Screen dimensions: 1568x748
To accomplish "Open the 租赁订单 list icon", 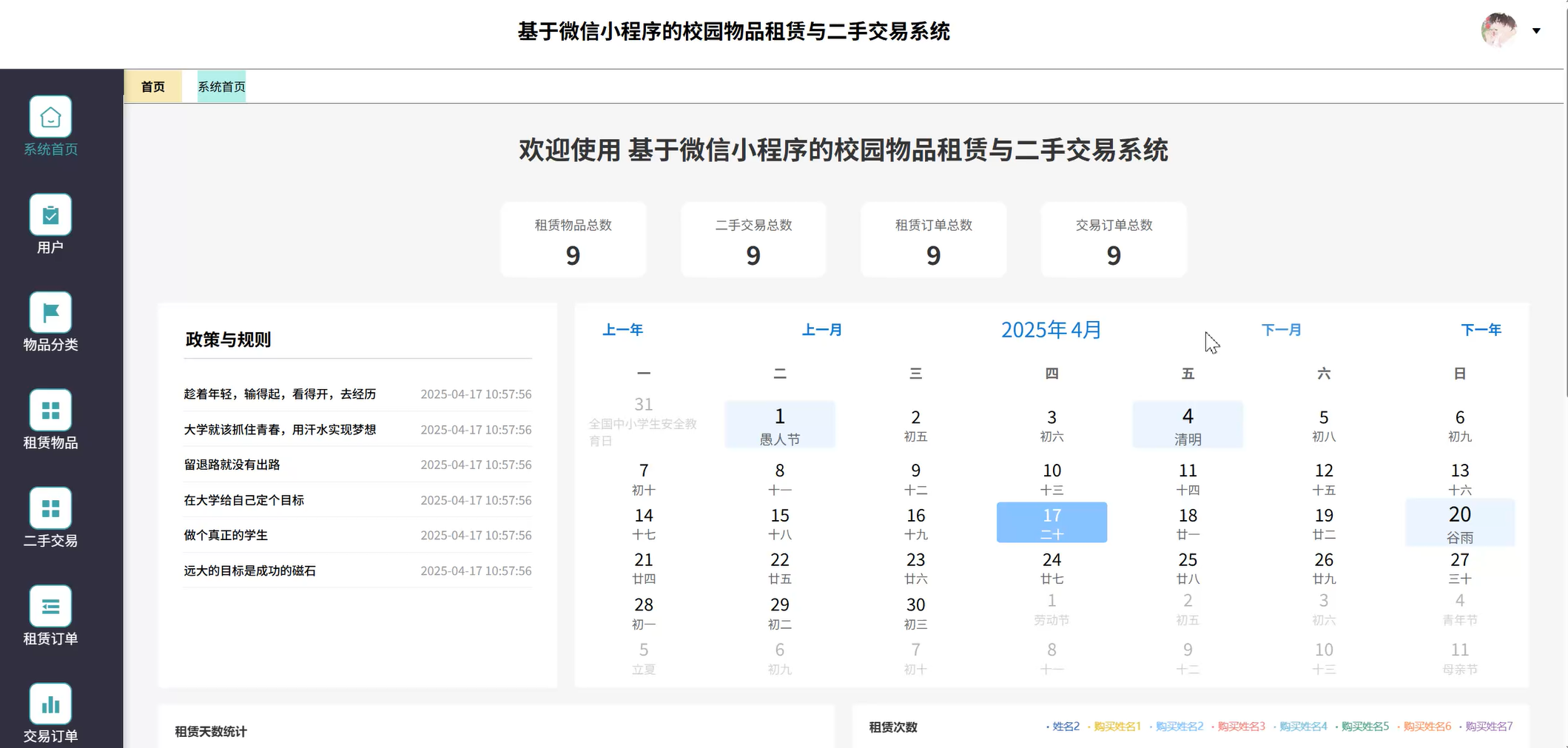I will click(50, 606).
